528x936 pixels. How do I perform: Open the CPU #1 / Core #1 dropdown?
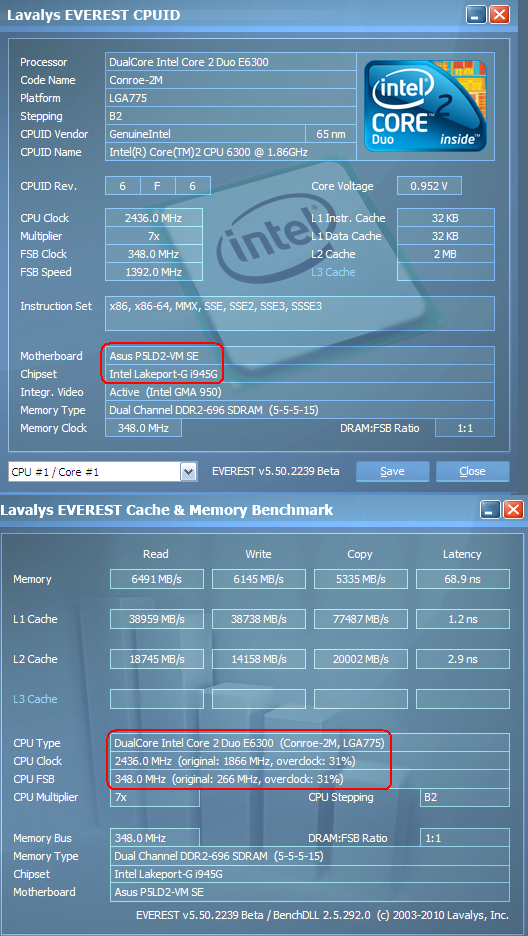point(189,472)
